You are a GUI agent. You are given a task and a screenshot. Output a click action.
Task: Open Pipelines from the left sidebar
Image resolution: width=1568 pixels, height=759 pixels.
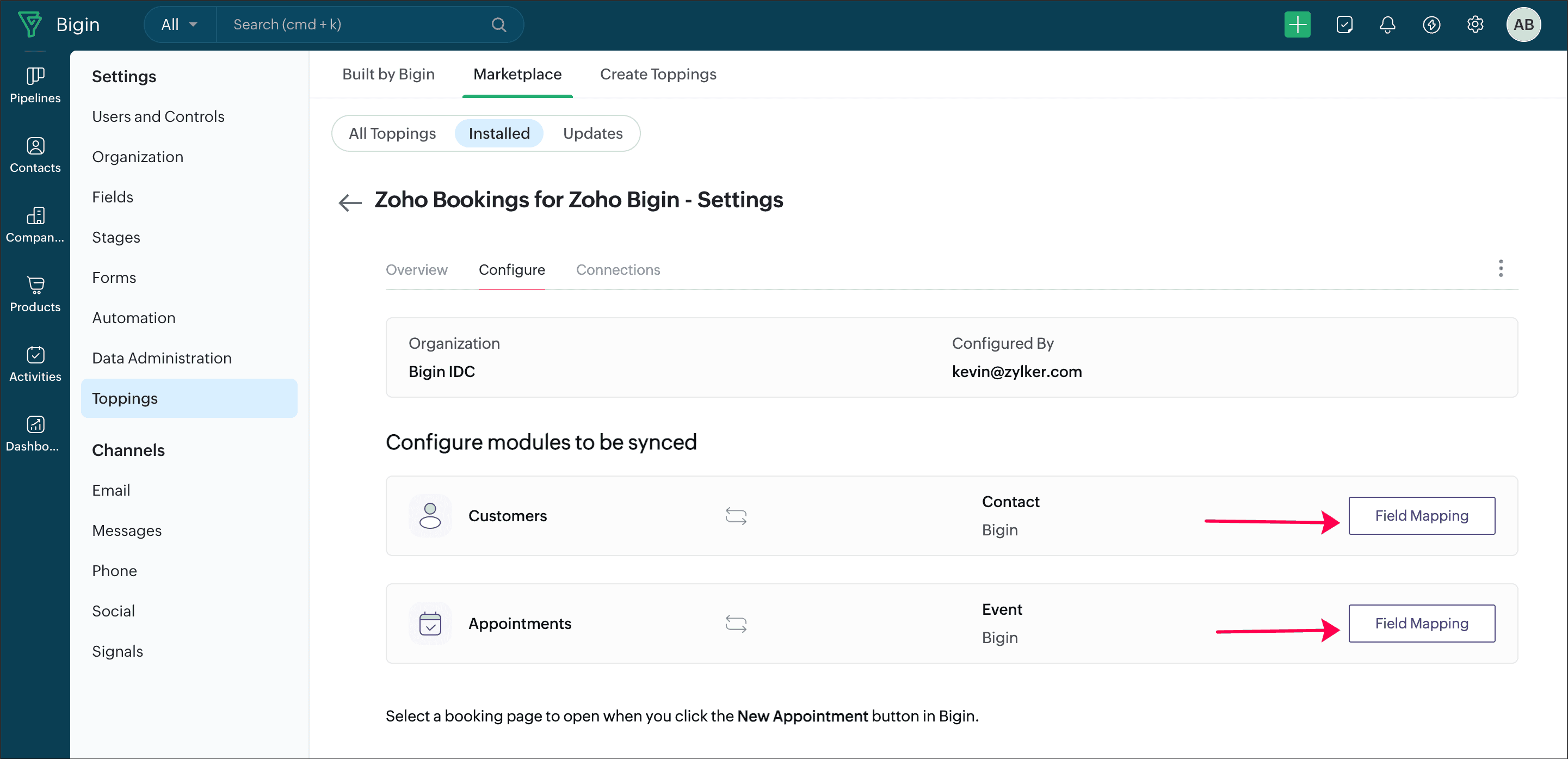click(x=35, y=84)
